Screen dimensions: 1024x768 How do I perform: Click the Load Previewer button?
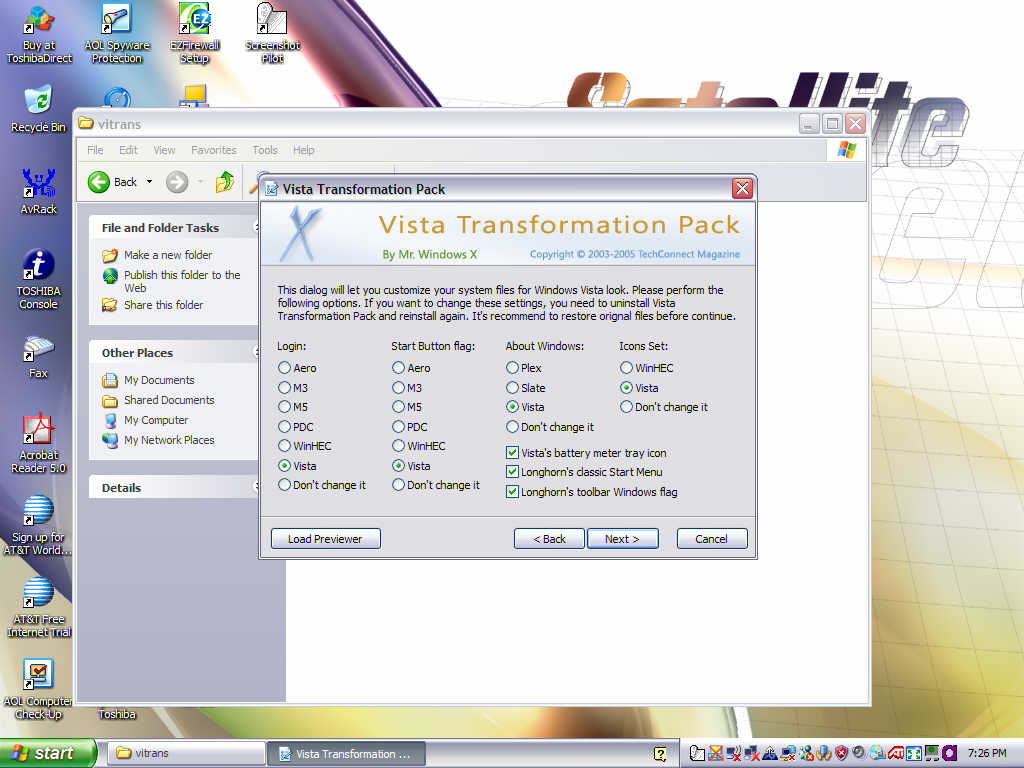(325, 539)
